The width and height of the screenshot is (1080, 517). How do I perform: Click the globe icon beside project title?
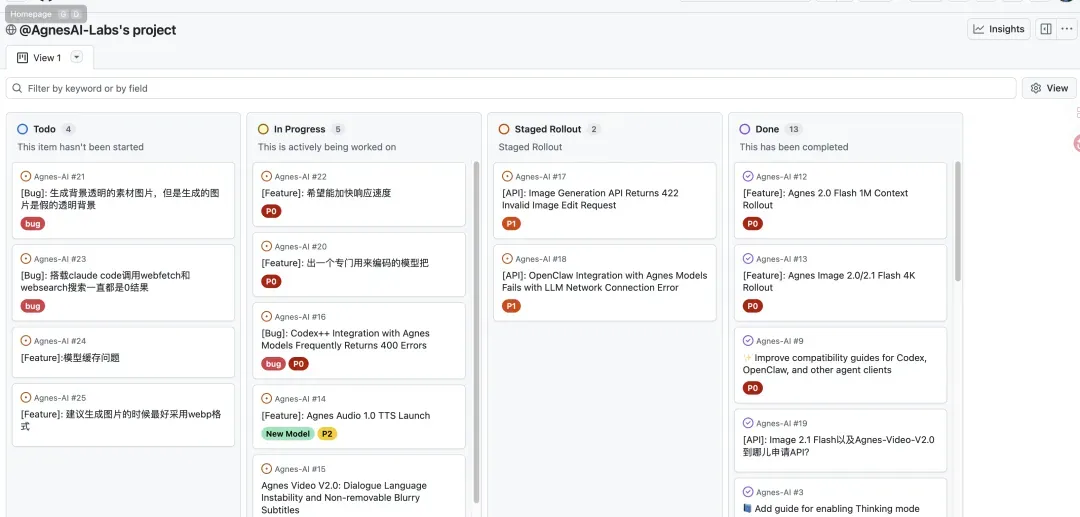11,30
